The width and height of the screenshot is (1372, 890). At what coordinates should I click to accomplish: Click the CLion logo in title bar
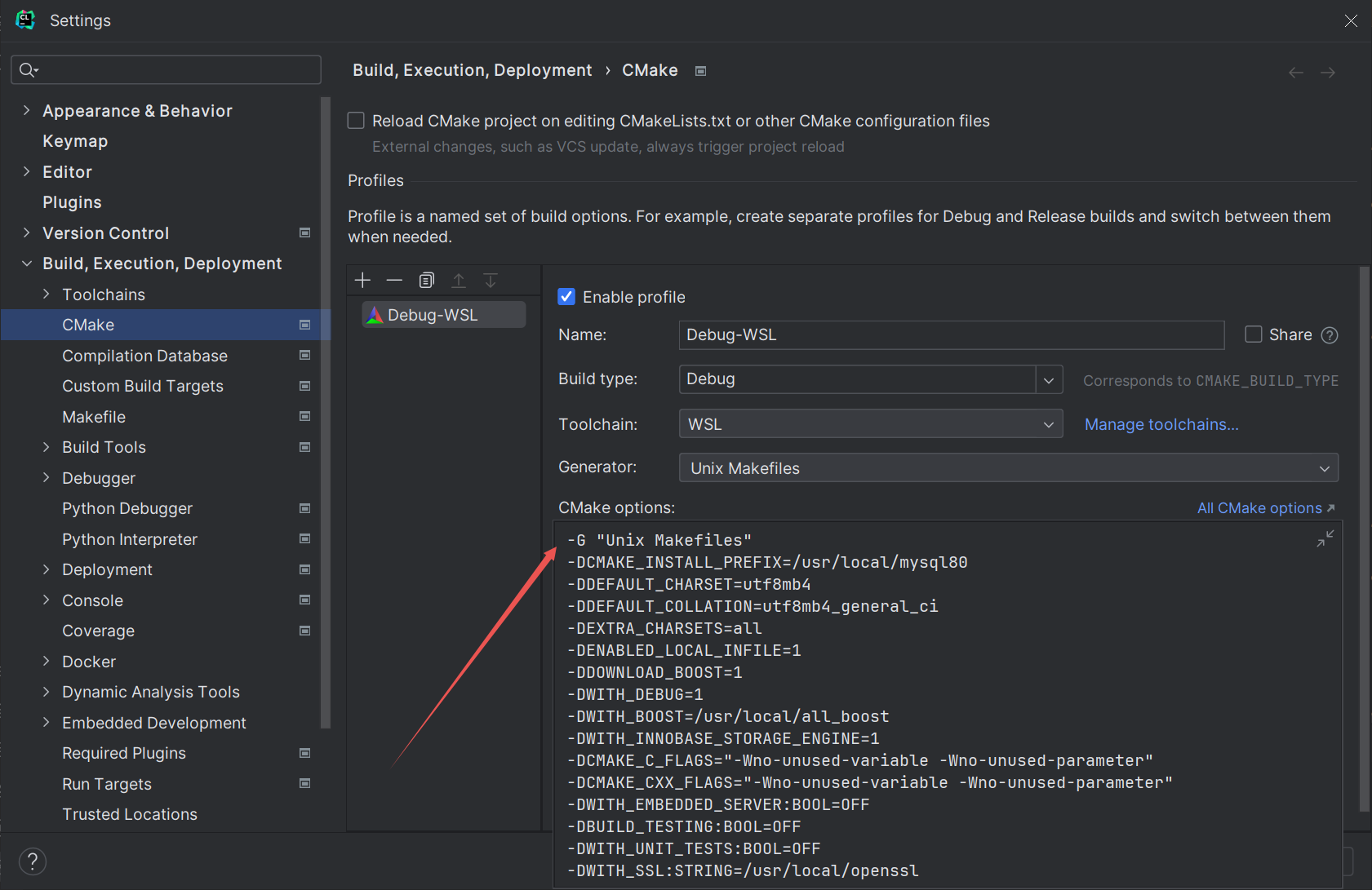[x=25, y=20]
